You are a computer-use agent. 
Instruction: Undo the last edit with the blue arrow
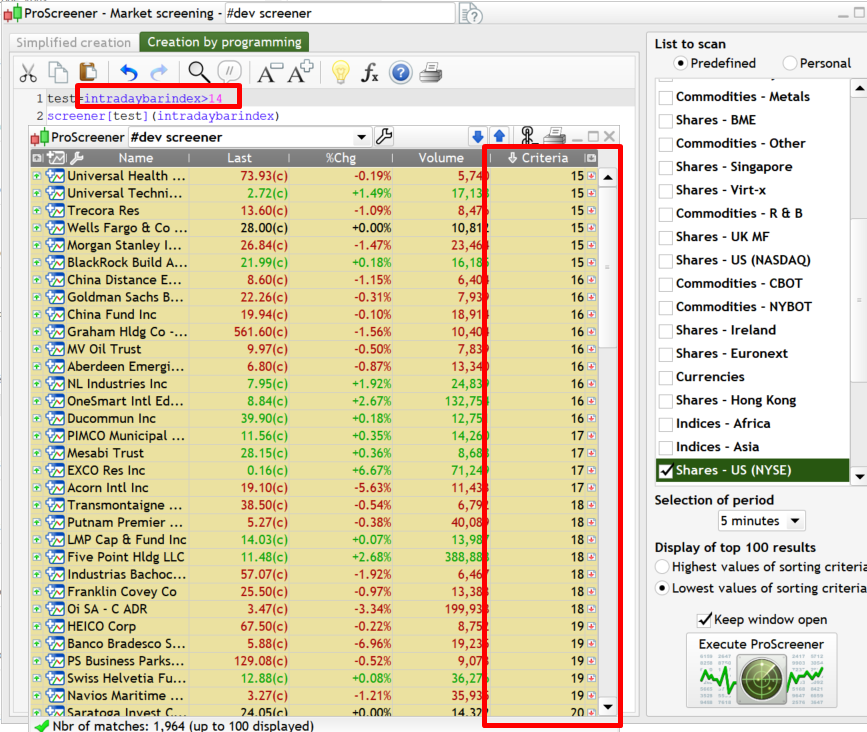(x=128, y=72)
